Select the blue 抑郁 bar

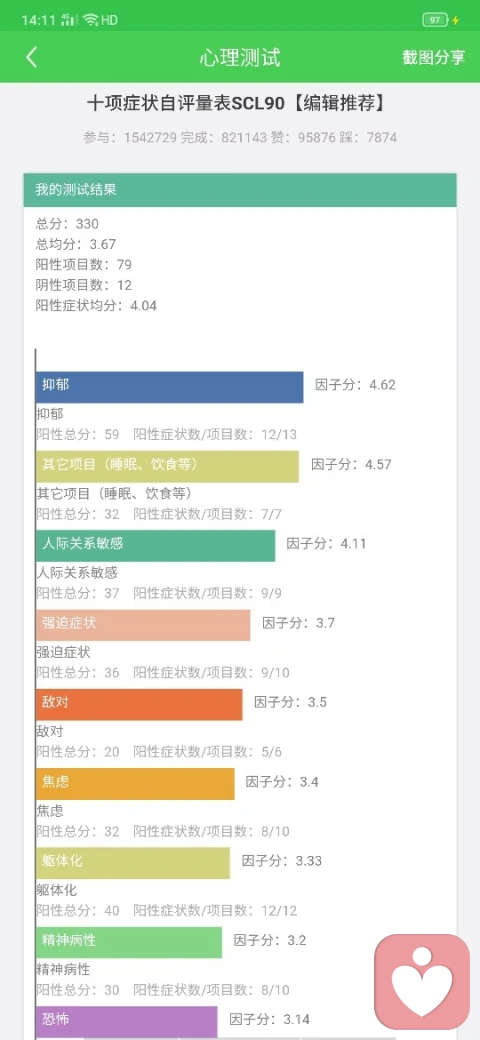tap(170, 387)
